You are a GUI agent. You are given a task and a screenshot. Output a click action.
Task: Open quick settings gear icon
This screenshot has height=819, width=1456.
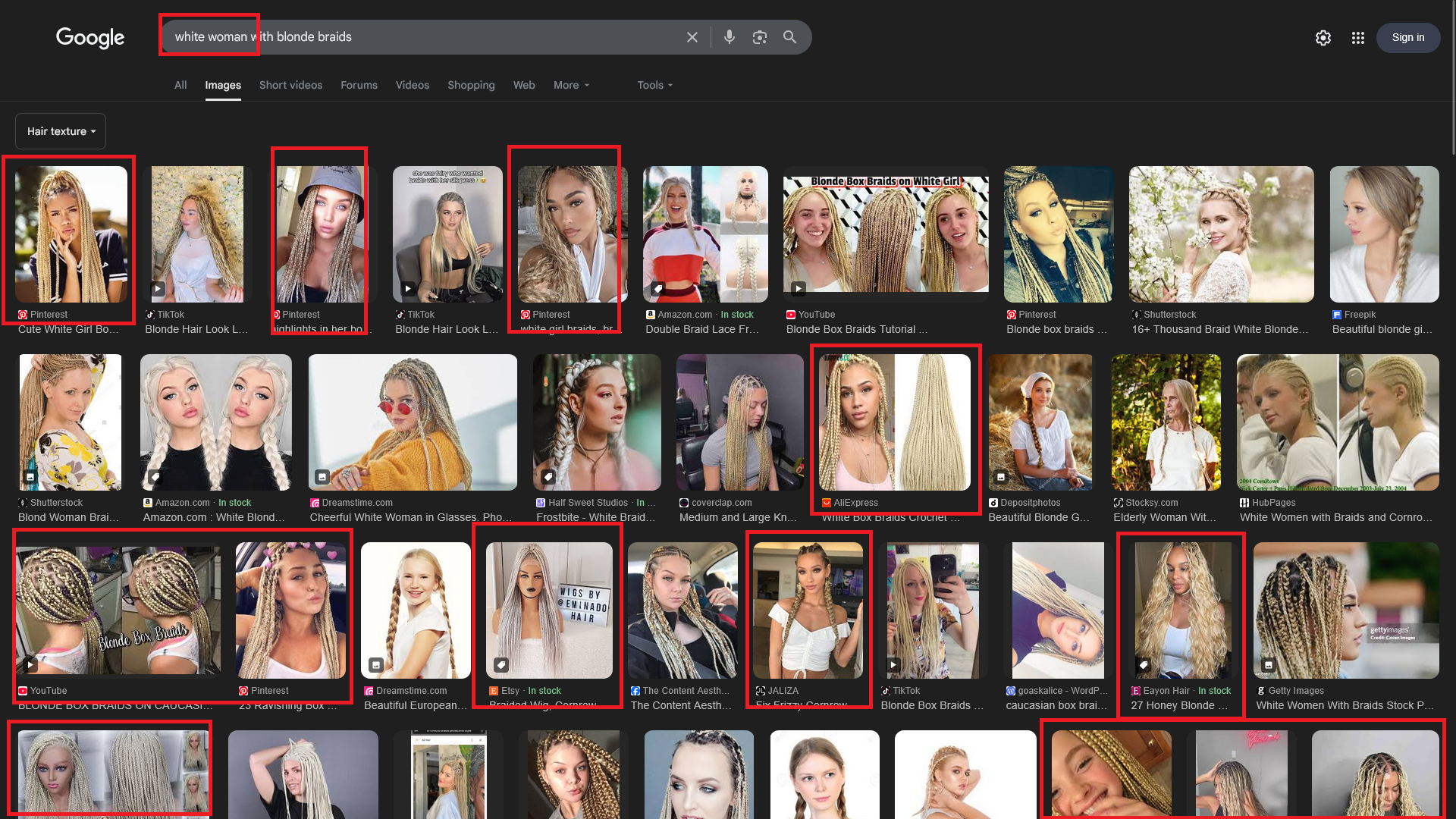click(x=1323, y=38)
